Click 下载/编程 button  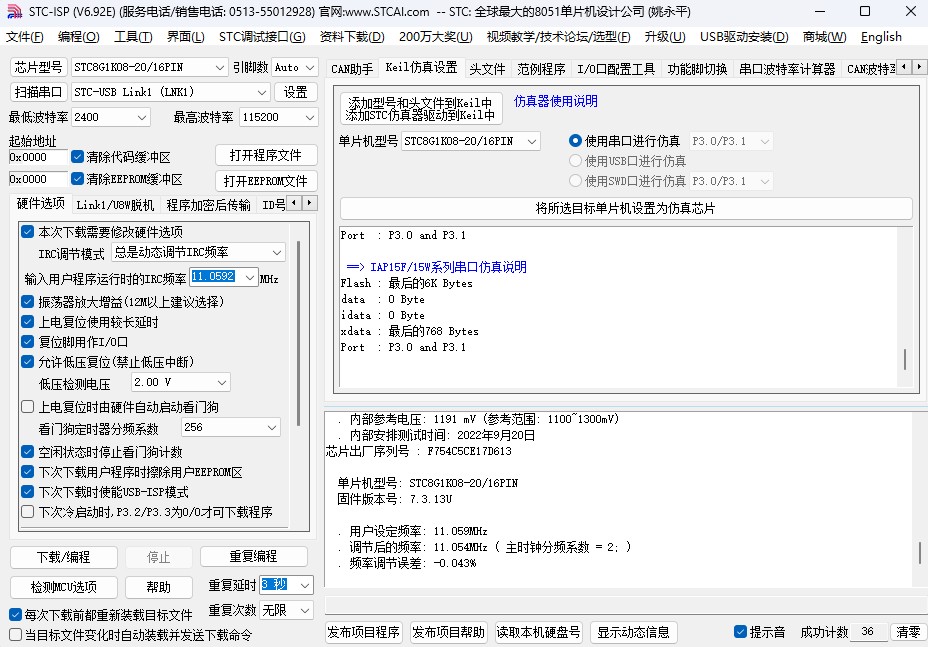(63, 557)
